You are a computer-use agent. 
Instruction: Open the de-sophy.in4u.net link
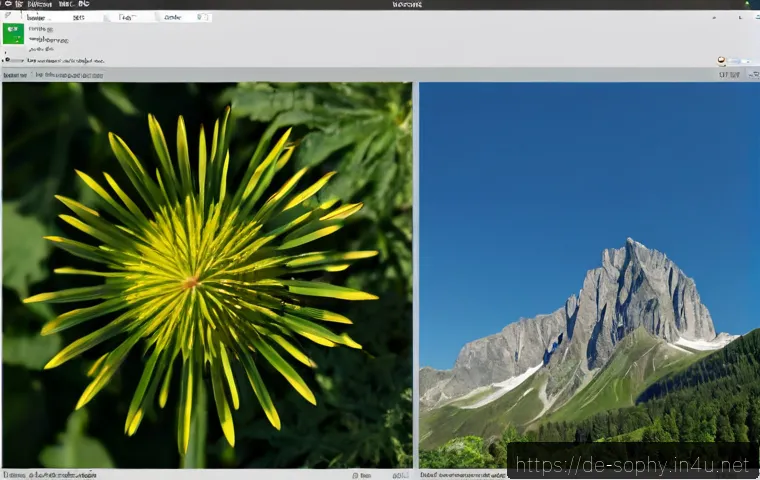coord(632,465)
